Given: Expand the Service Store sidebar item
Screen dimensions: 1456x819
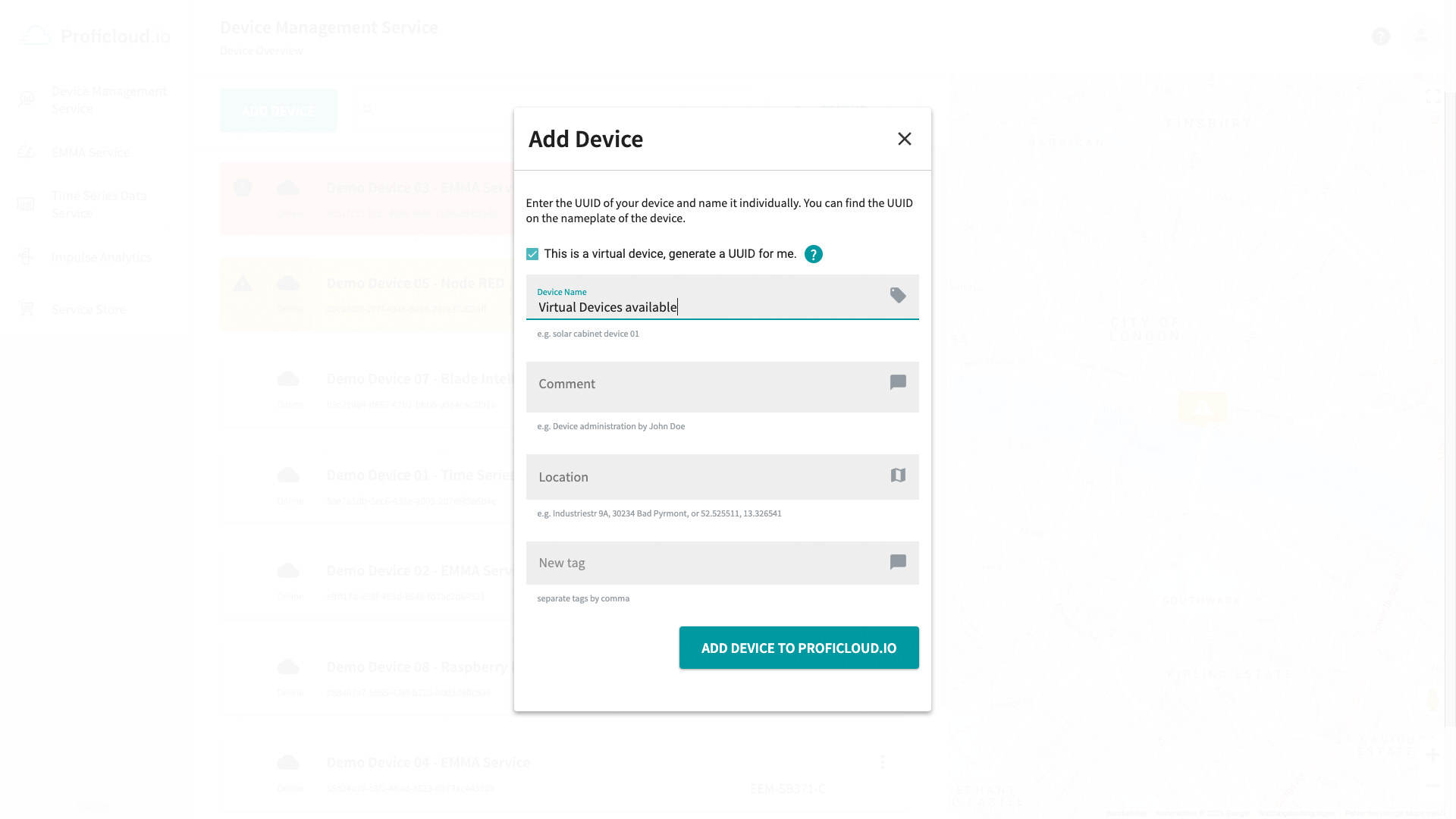Looking at the screenshot, I should tap(88, 309).
